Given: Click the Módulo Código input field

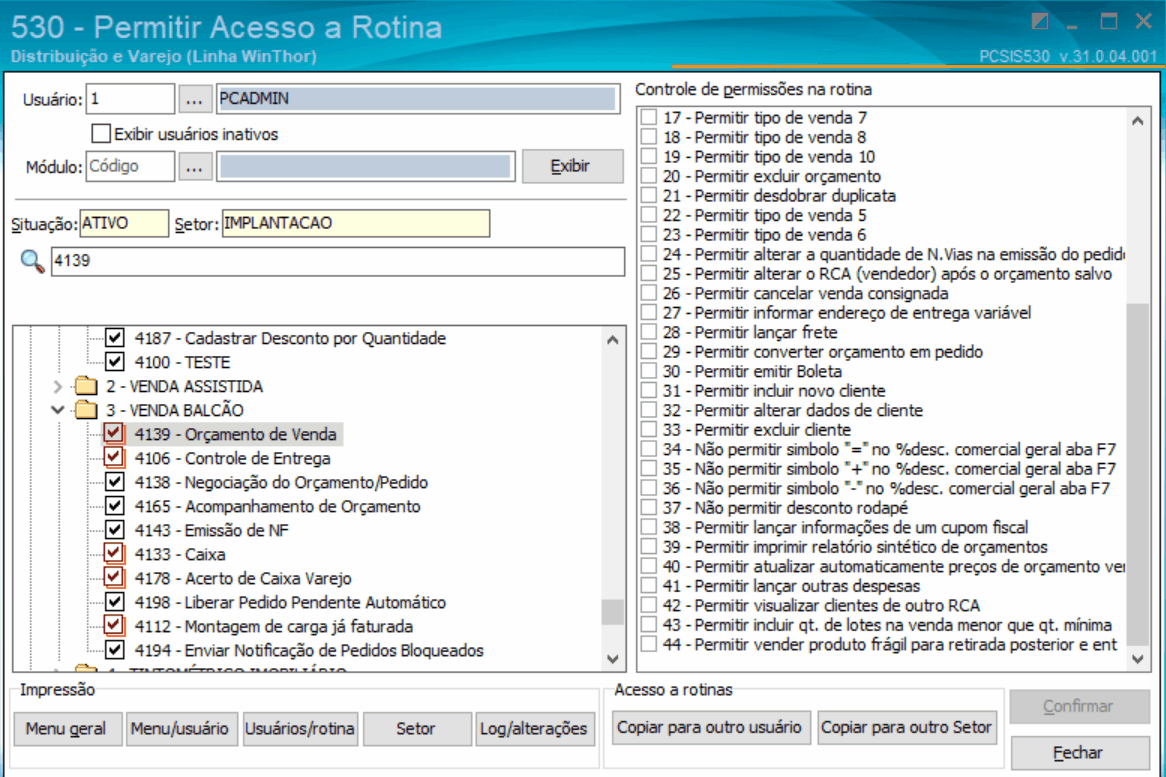Looking at the screenshot, I should tap(131, 167).
